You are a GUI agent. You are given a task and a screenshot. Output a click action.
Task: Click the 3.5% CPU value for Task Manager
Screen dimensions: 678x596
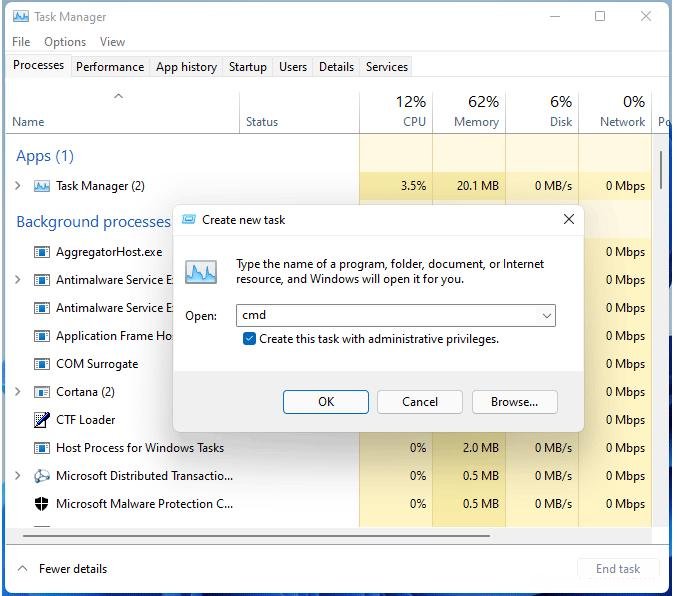tap(413, 186)
